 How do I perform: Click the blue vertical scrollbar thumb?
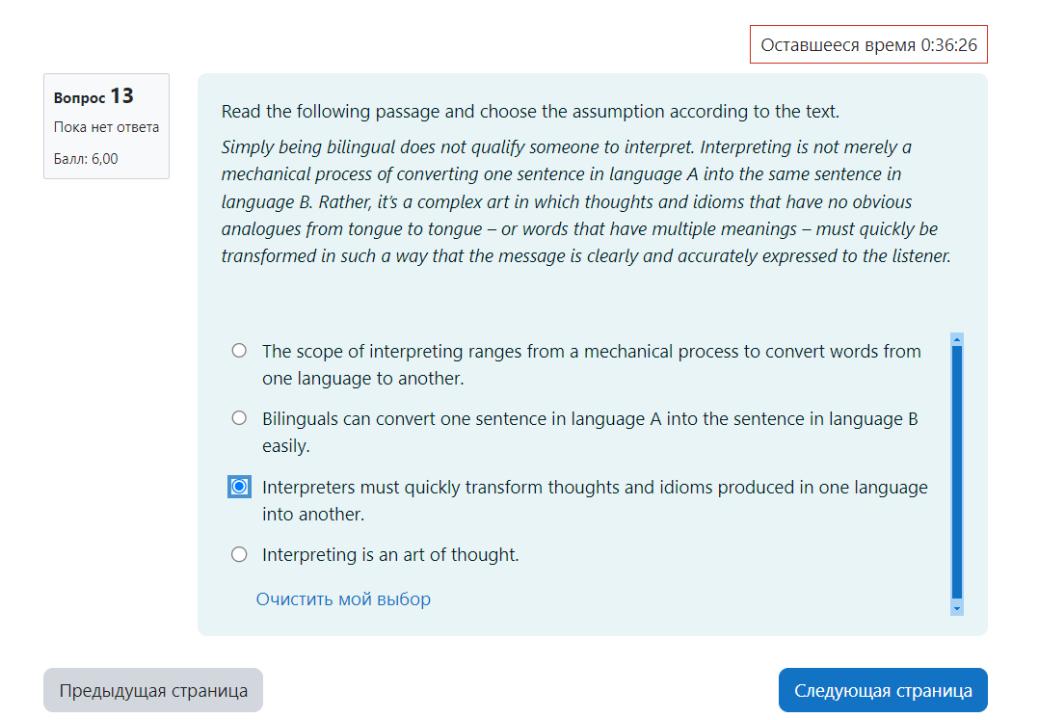point(957,472)
